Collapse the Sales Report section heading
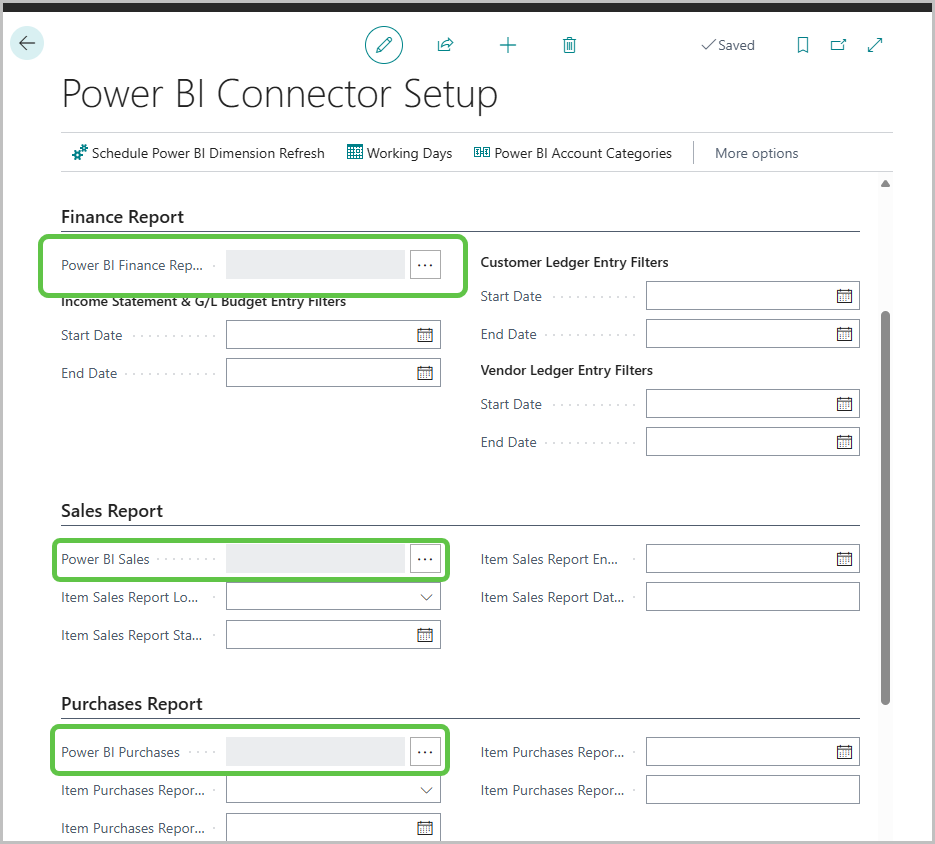The width and height of the screenshot is (935, 844). [112, 511]
